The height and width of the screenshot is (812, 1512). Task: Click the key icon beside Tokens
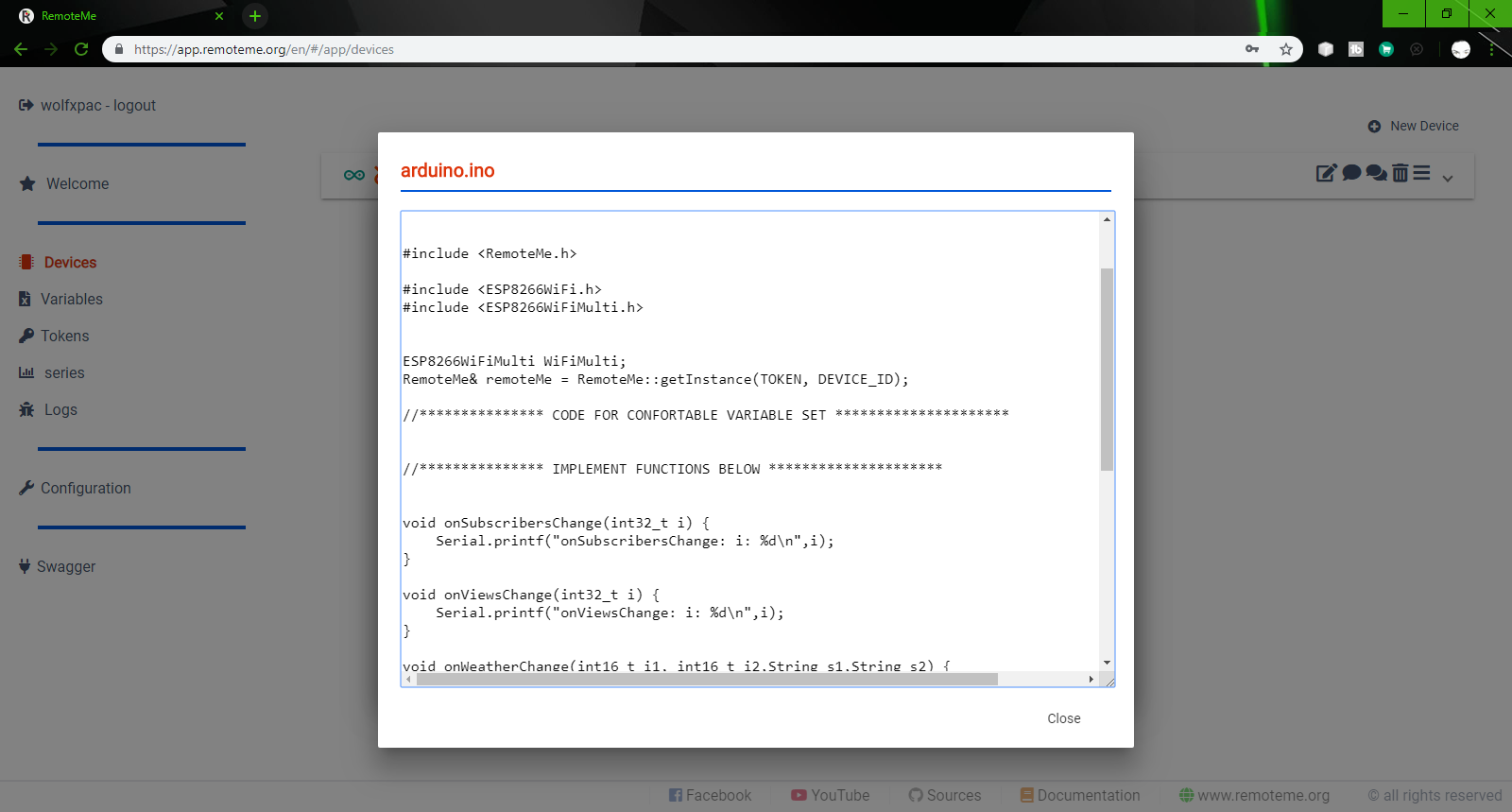pyautogui.click(x=26, y=336)
